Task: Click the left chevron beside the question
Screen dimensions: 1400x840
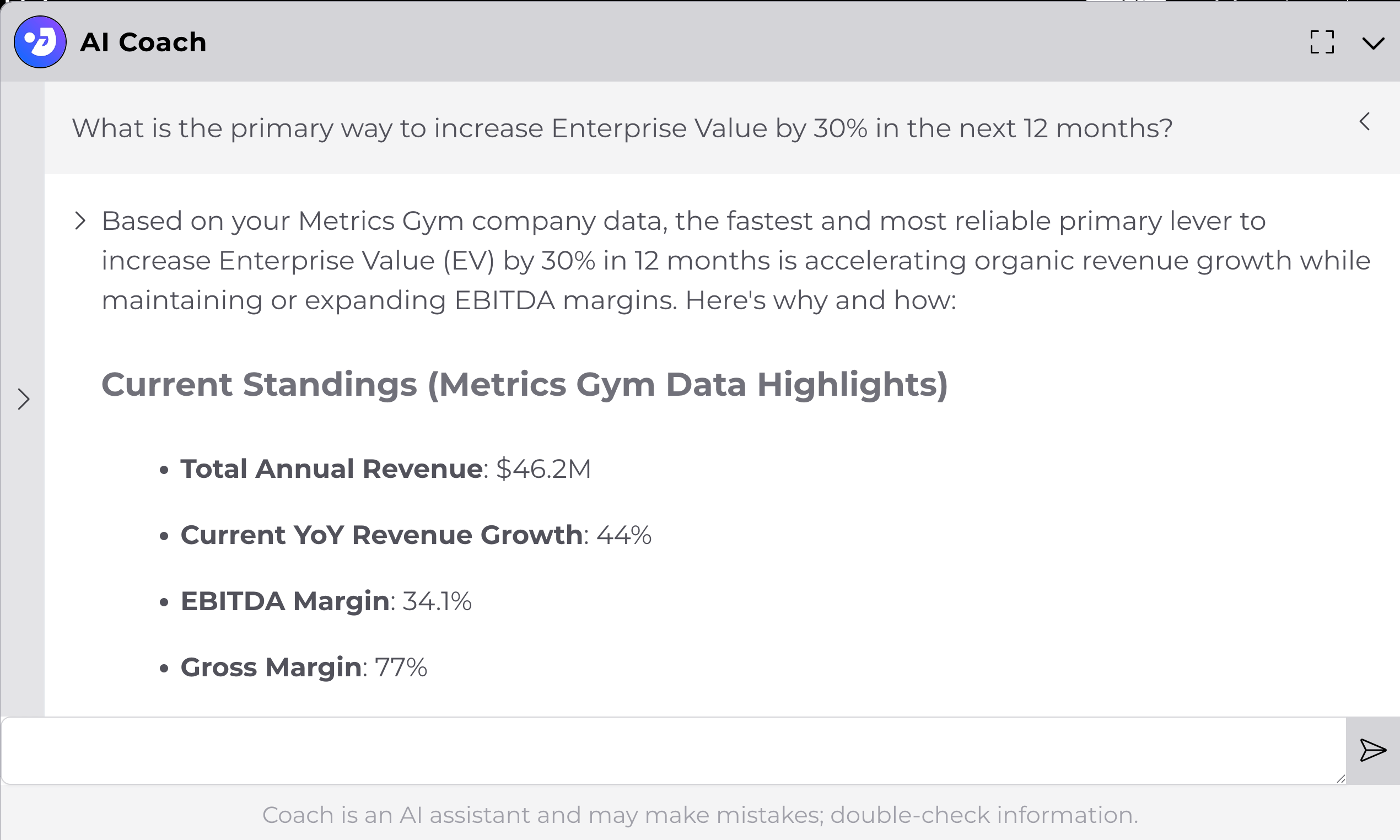Action: (1365, 122)
